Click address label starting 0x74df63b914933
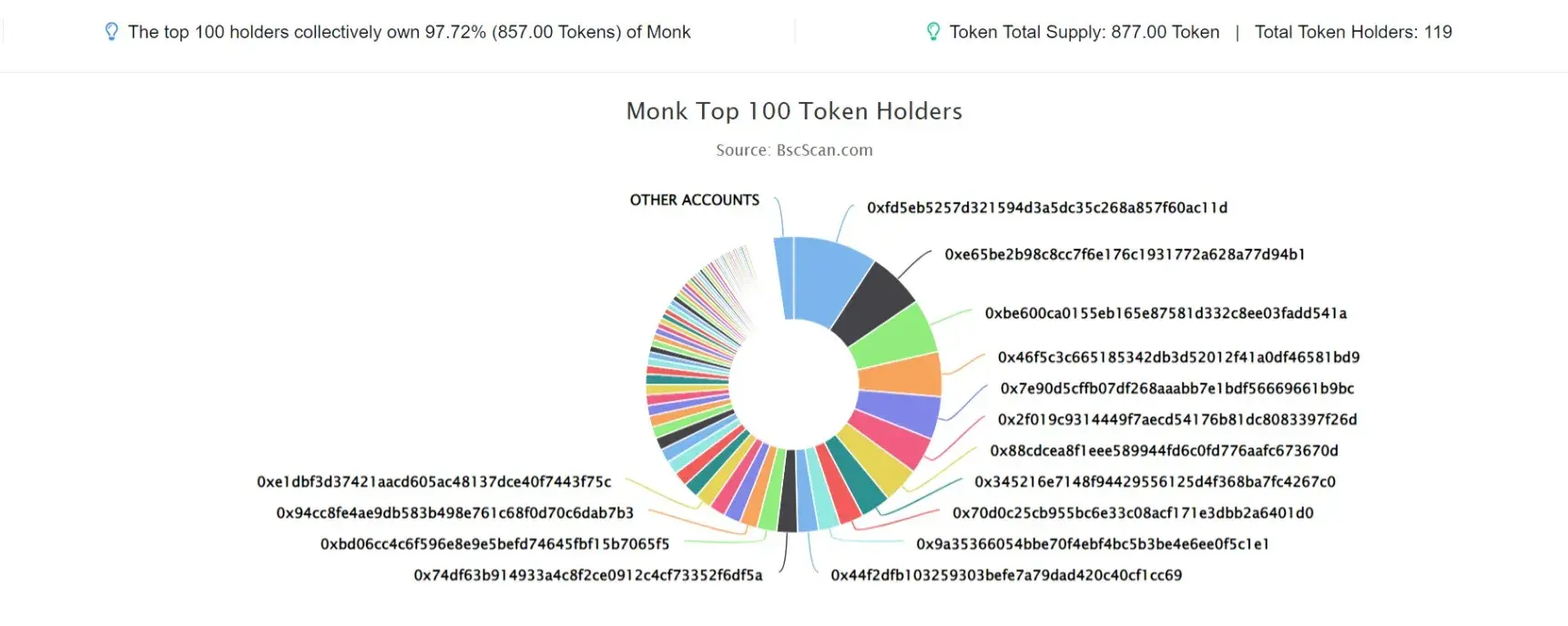This screenshot has height=626, width=1568. [x=588, y=576]
